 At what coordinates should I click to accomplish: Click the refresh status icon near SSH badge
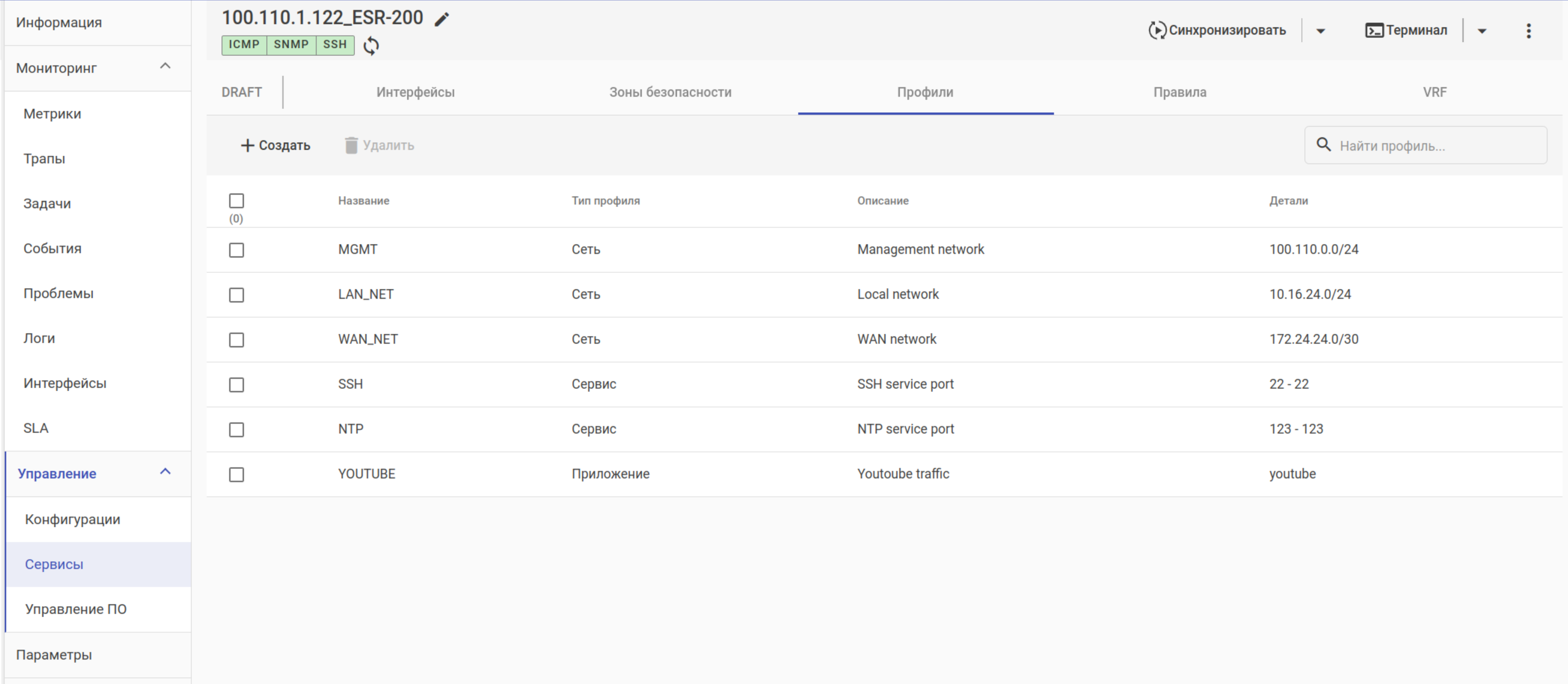tap(371, 46)
